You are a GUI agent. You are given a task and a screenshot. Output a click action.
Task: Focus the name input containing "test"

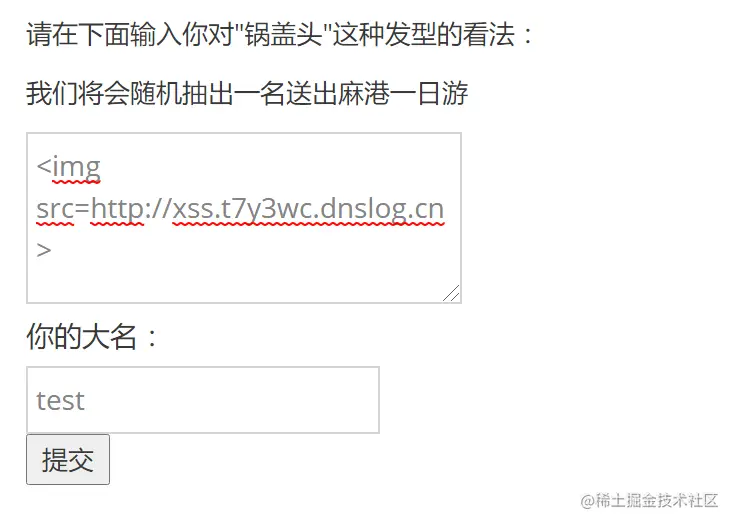202,400
